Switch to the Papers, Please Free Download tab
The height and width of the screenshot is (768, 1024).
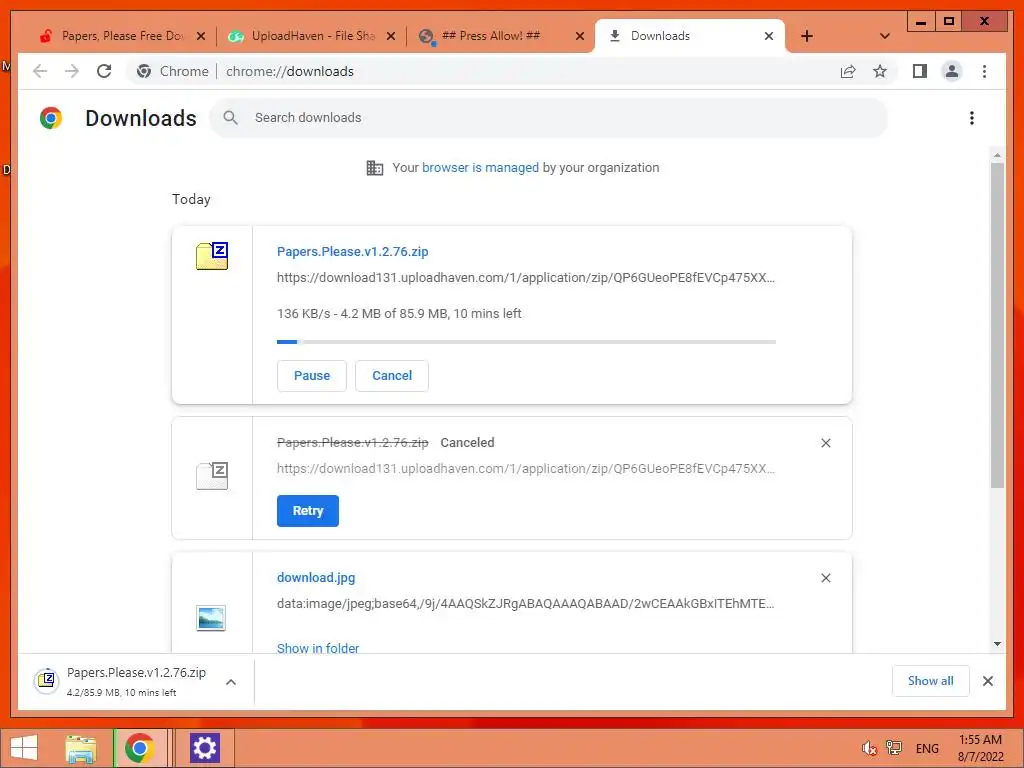pyautogui.click(x=121, y=36)
